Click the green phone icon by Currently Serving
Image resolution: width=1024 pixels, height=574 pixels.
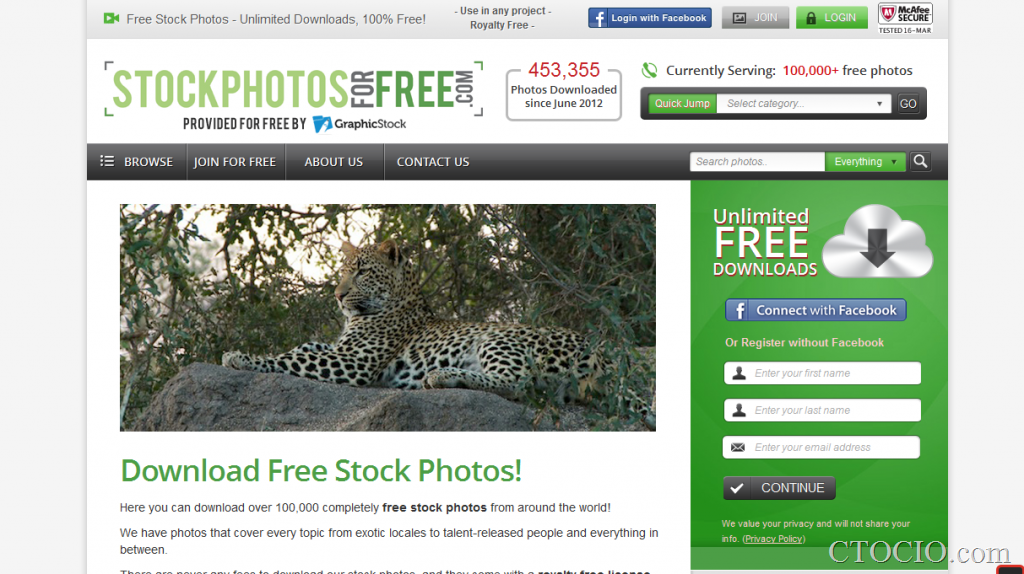tap(649, 71)
